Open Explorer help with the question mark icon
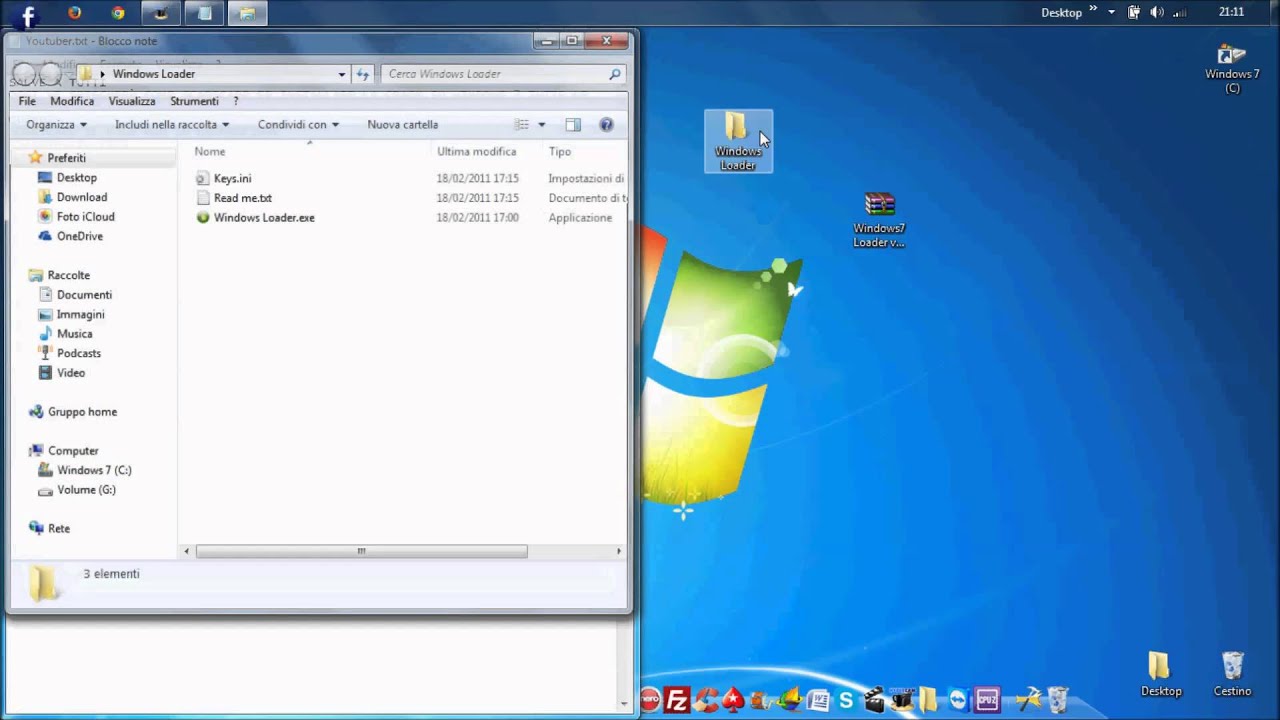Image resolution: width=1280 pixels, height=720 pixels. tap(606, 125)
